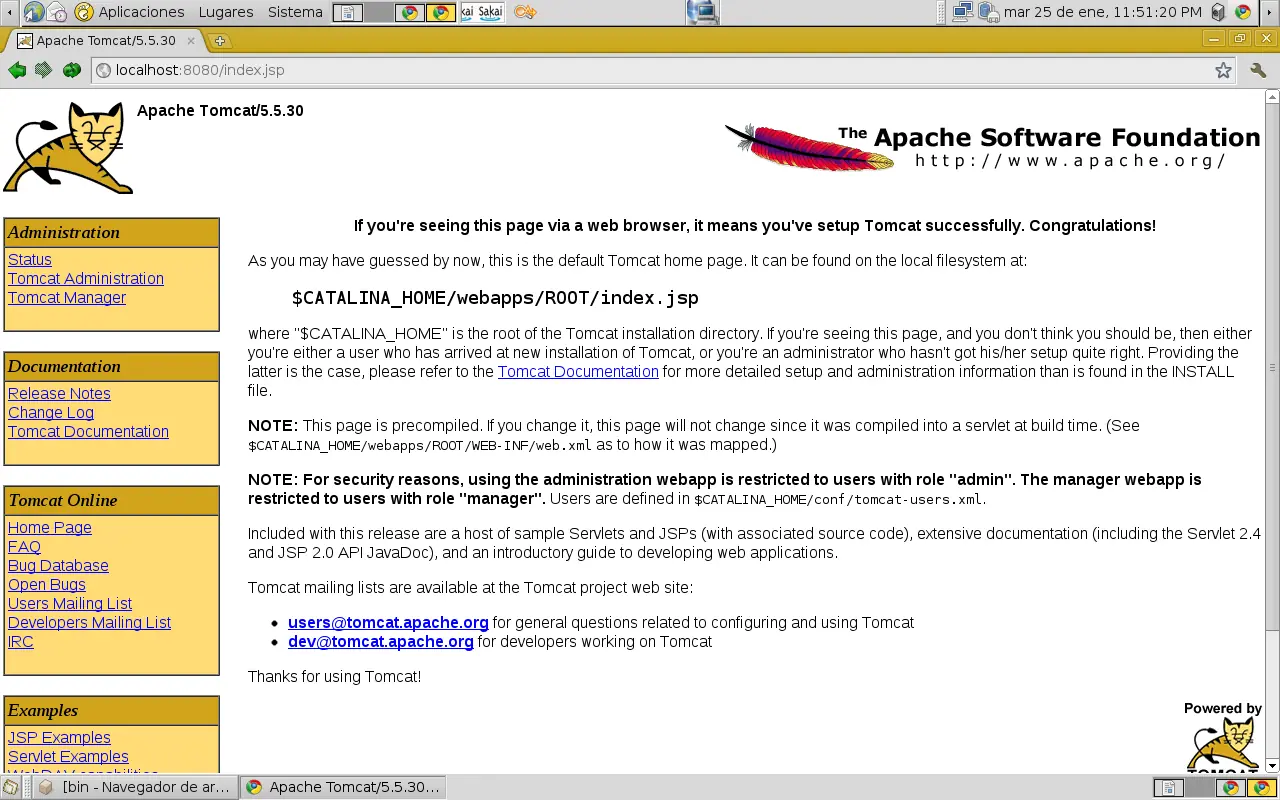Click the Tomcat cat logo at top left
This screenshot has width=1280, height=800.
click(68, 147)
